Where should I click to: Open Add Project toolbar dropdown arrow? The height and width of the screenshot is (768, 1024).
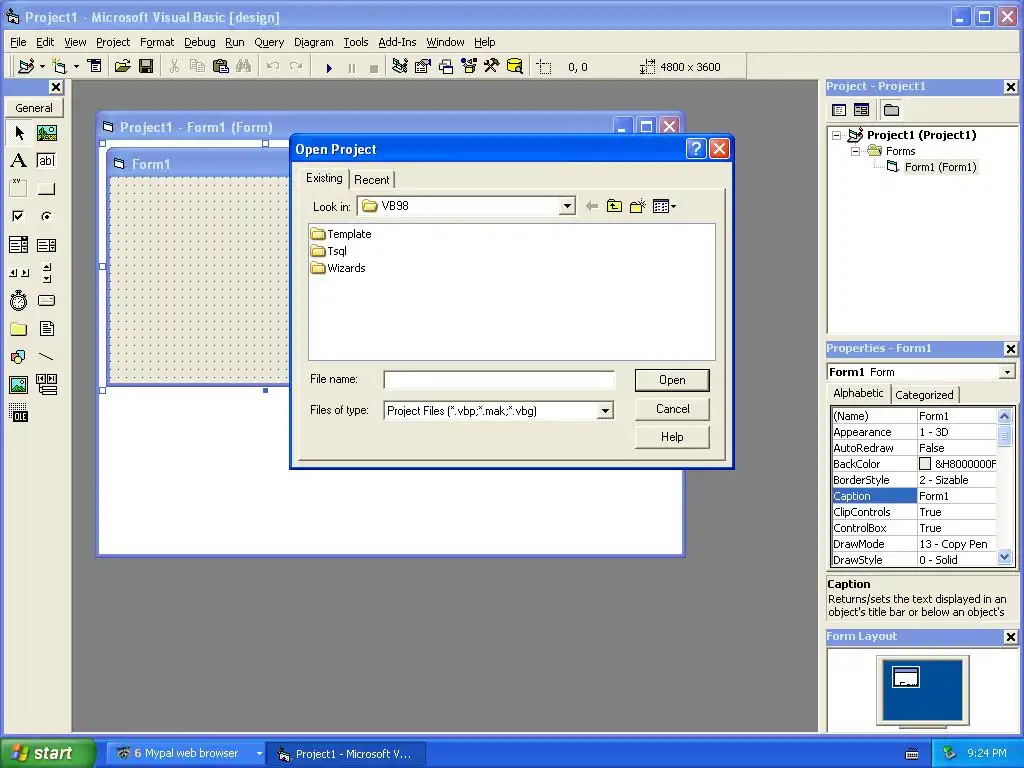click(x=42, y=66)
